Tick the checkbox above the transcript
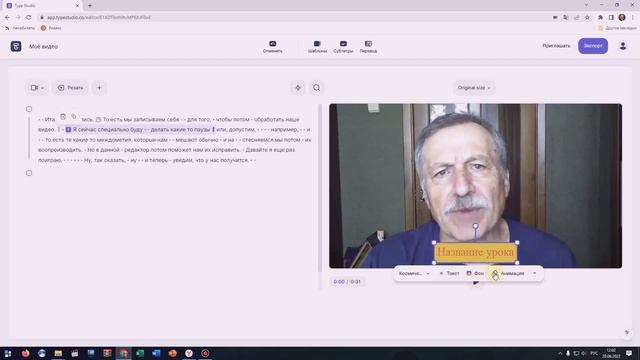 coord(29,109)
